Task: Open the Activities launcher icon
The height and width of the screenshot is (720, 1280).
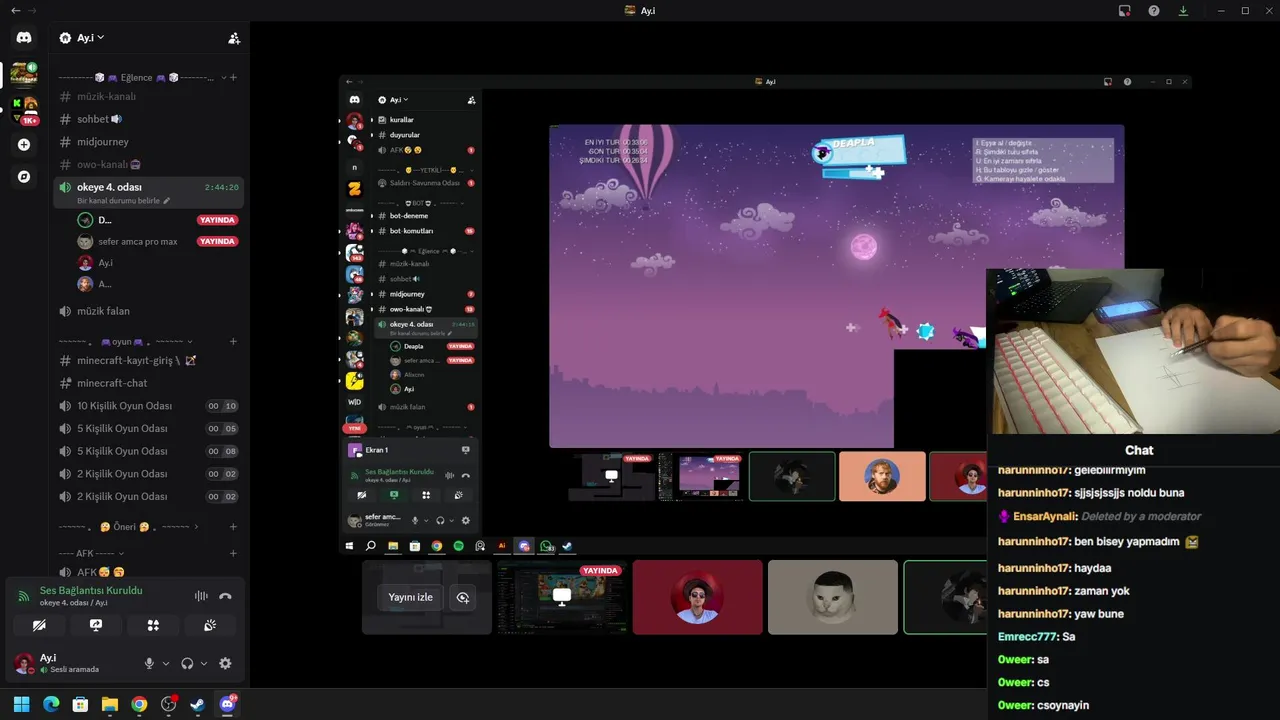Action: (x=153, y=625)
